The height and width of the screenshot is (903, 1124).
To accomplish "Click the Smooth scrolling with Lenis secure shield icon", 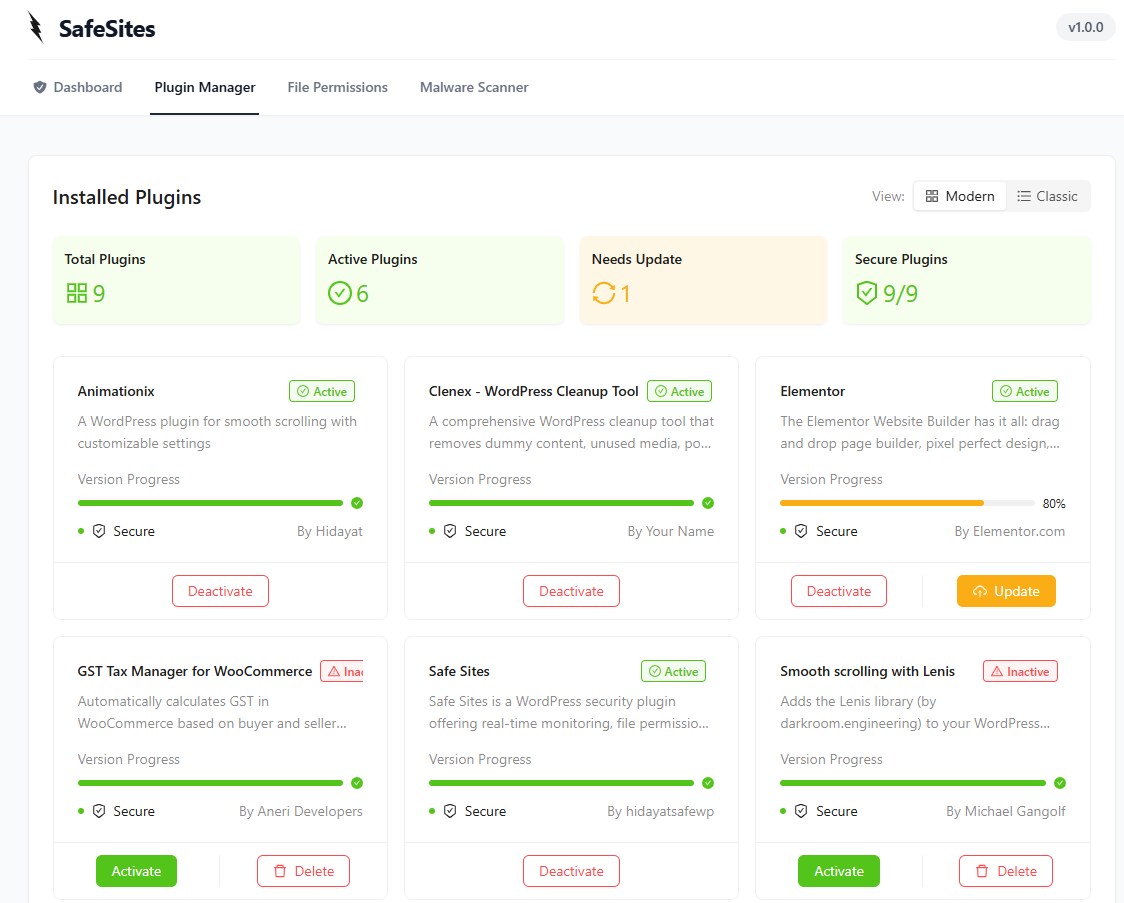I will (801, 811).
